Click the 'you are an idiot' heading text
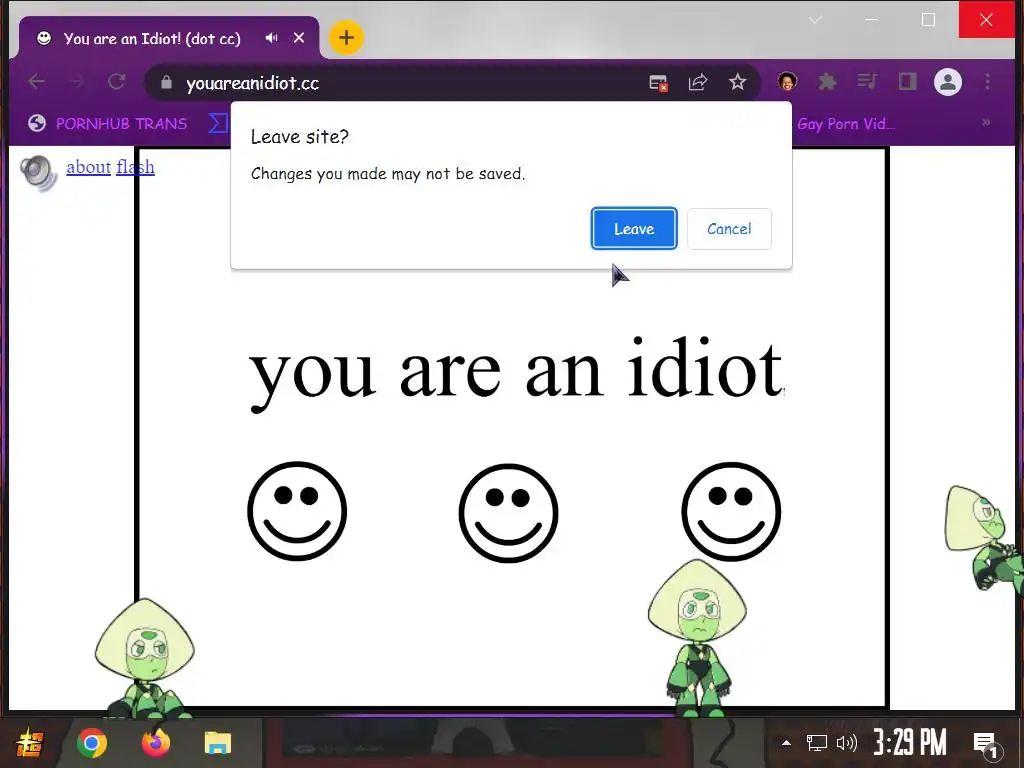 click(x=516, y=372)
